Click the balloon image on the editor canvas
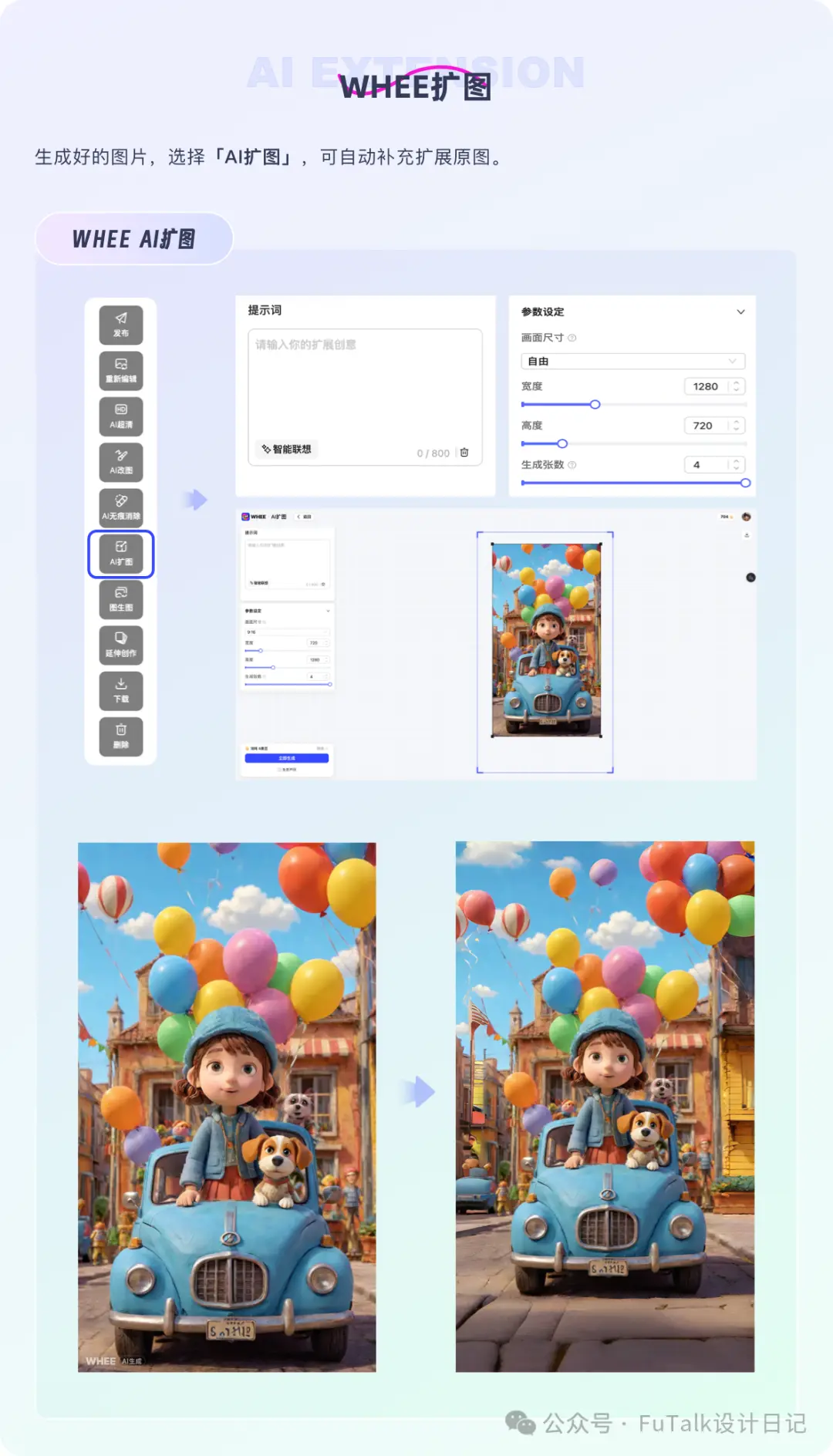This screenshot has width=833, height=1456. (547, 640)
